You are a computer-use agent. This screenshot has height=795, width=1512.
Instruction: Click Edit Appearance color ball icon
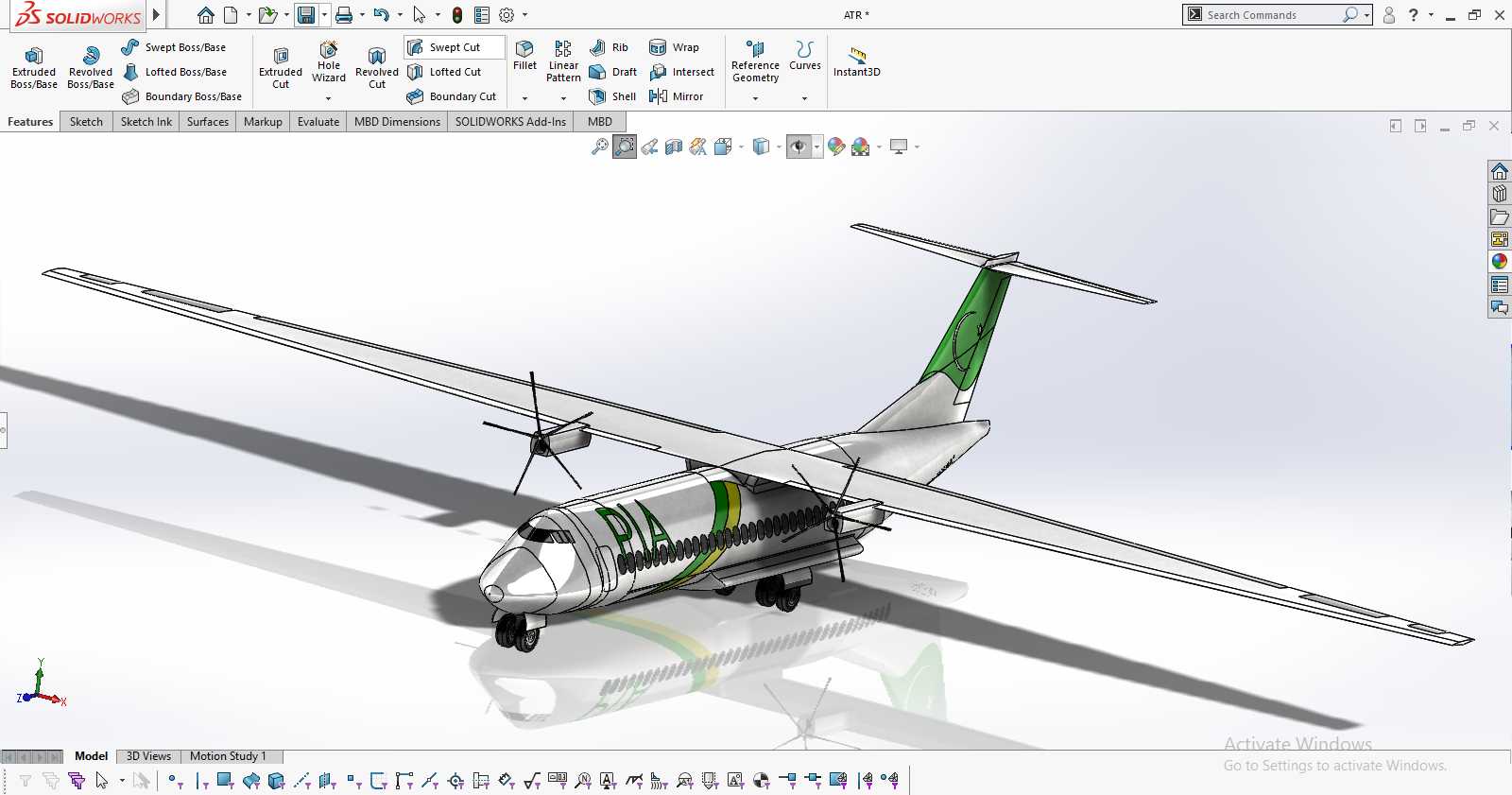click(x=836, y=147)
